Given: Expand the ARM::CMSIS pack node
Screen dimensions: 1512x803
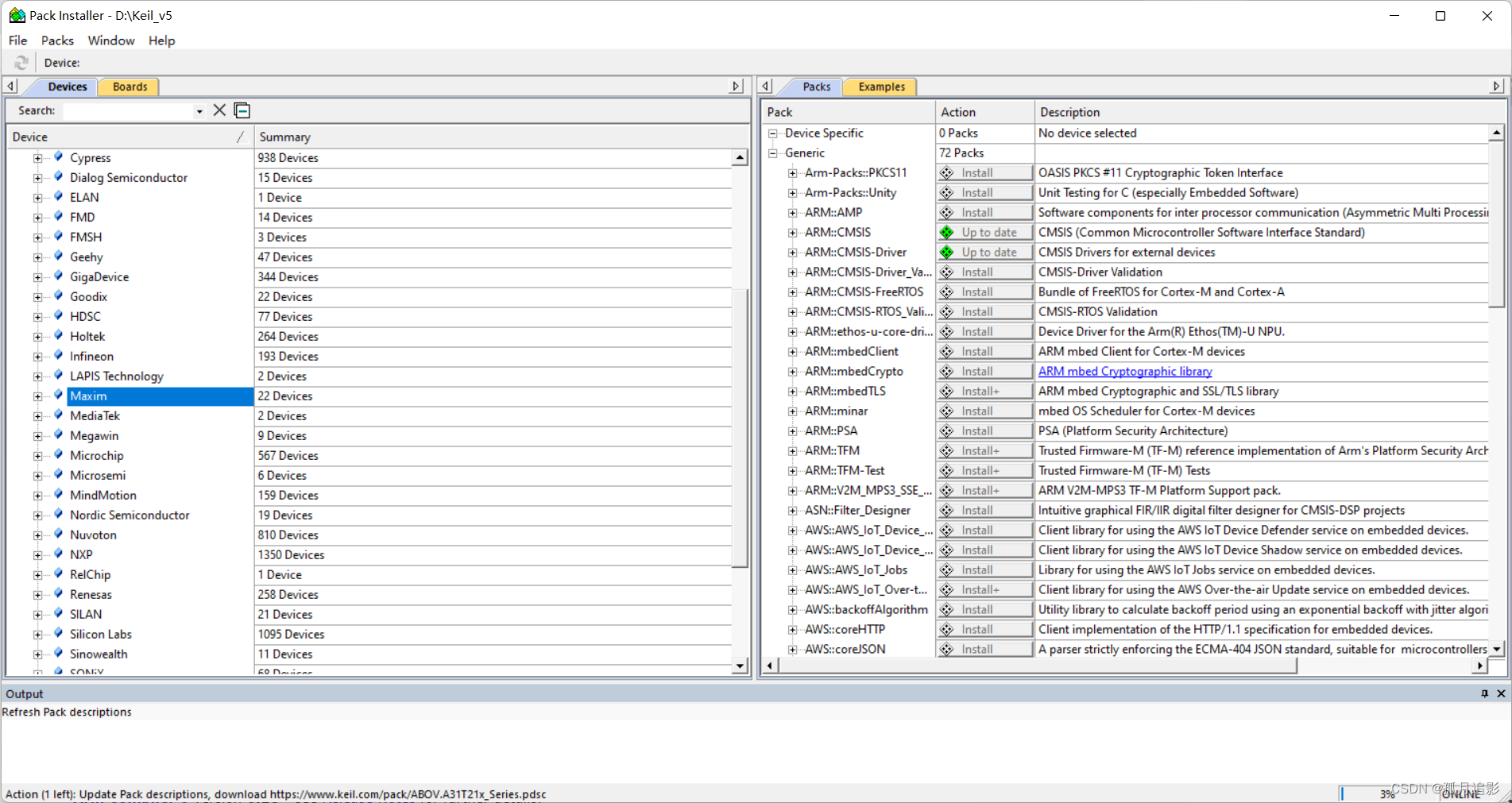Looking at the screenshot, I should (792, 233).
